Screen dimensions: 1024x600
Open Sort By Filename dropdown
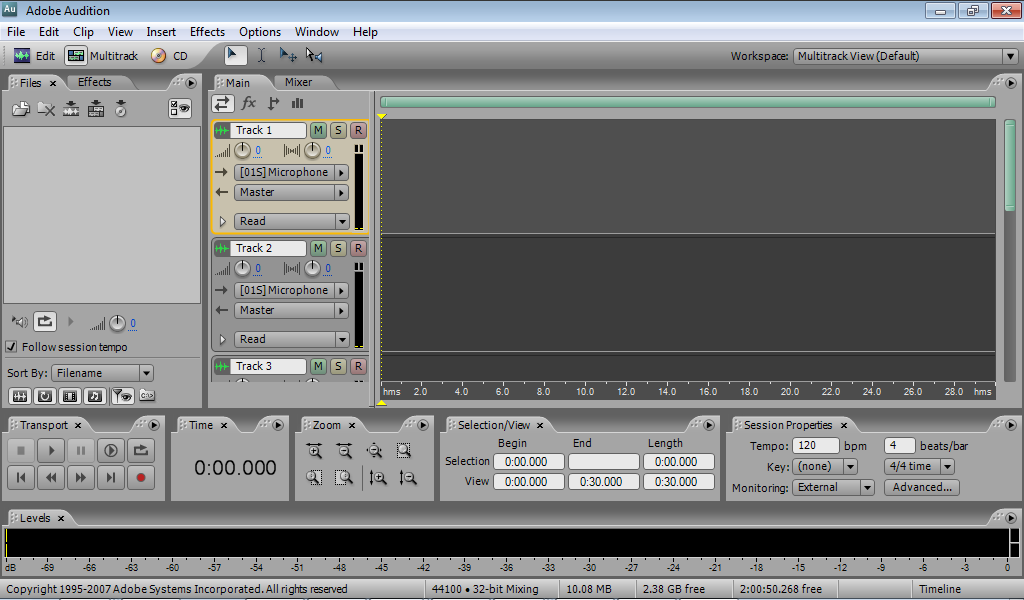(103, 373)
